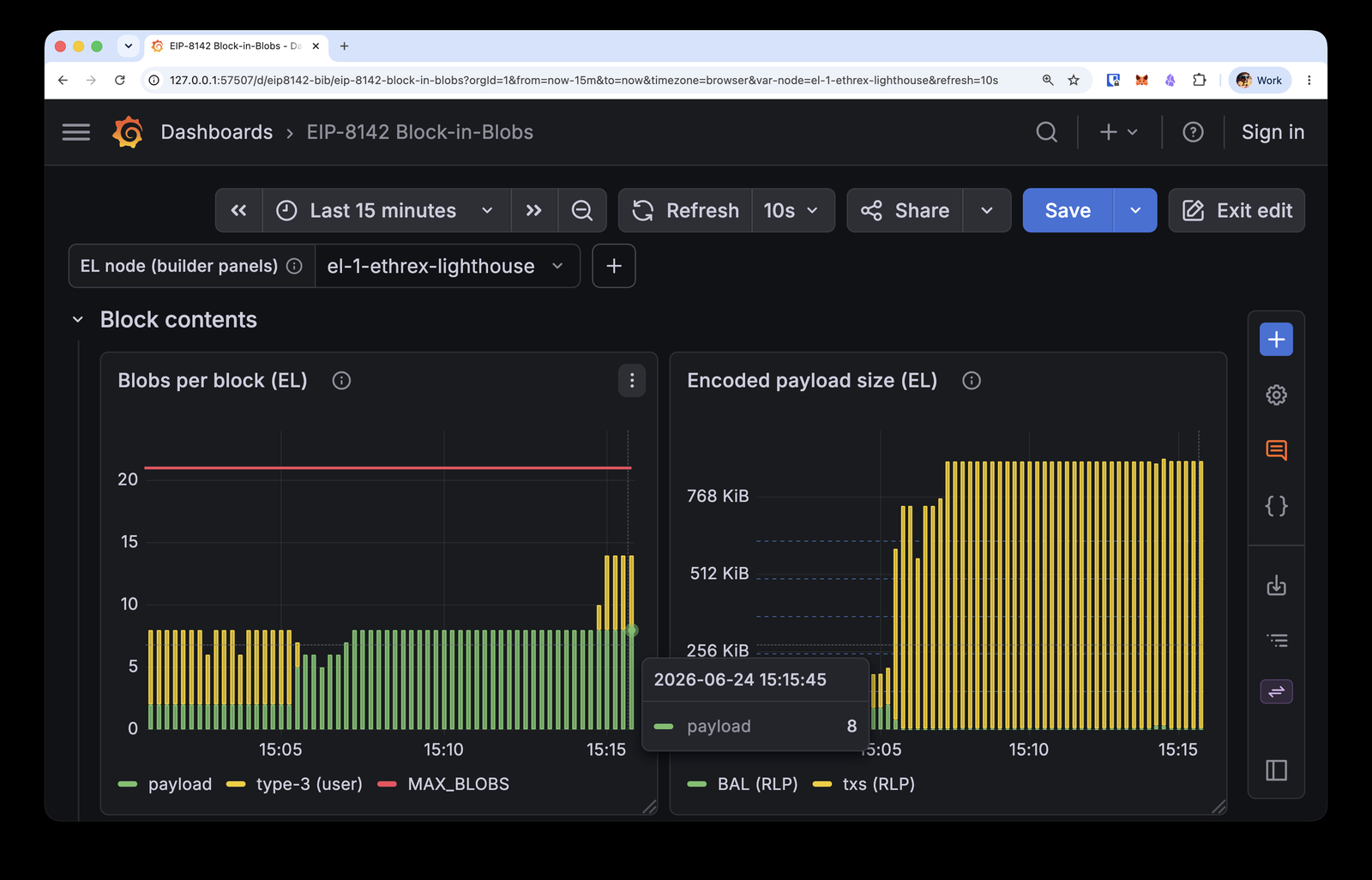Focus the browser address bar
This screenshot has width=1372, height=880.
583,80
